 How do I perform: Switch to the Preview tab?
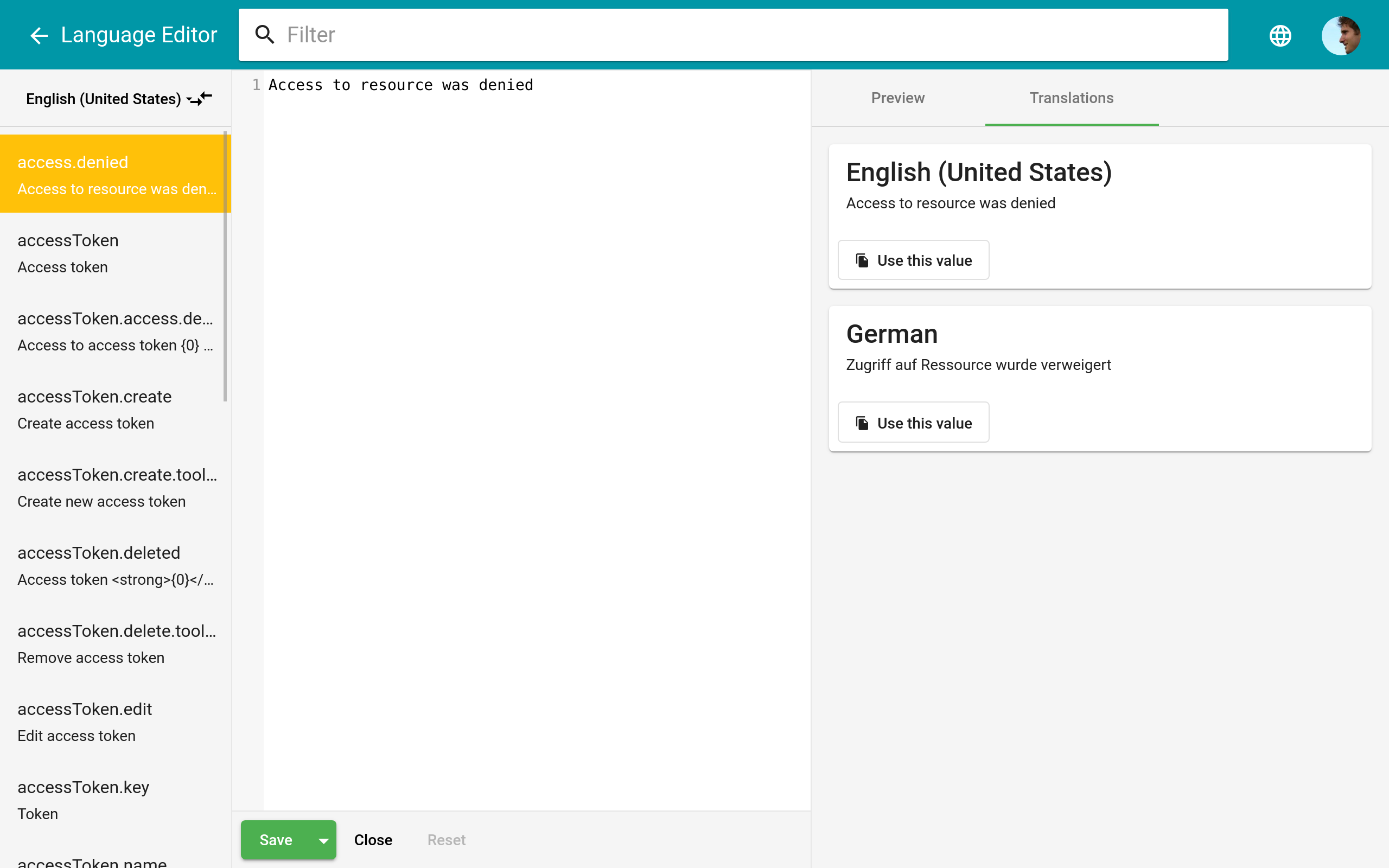(897, 98)
